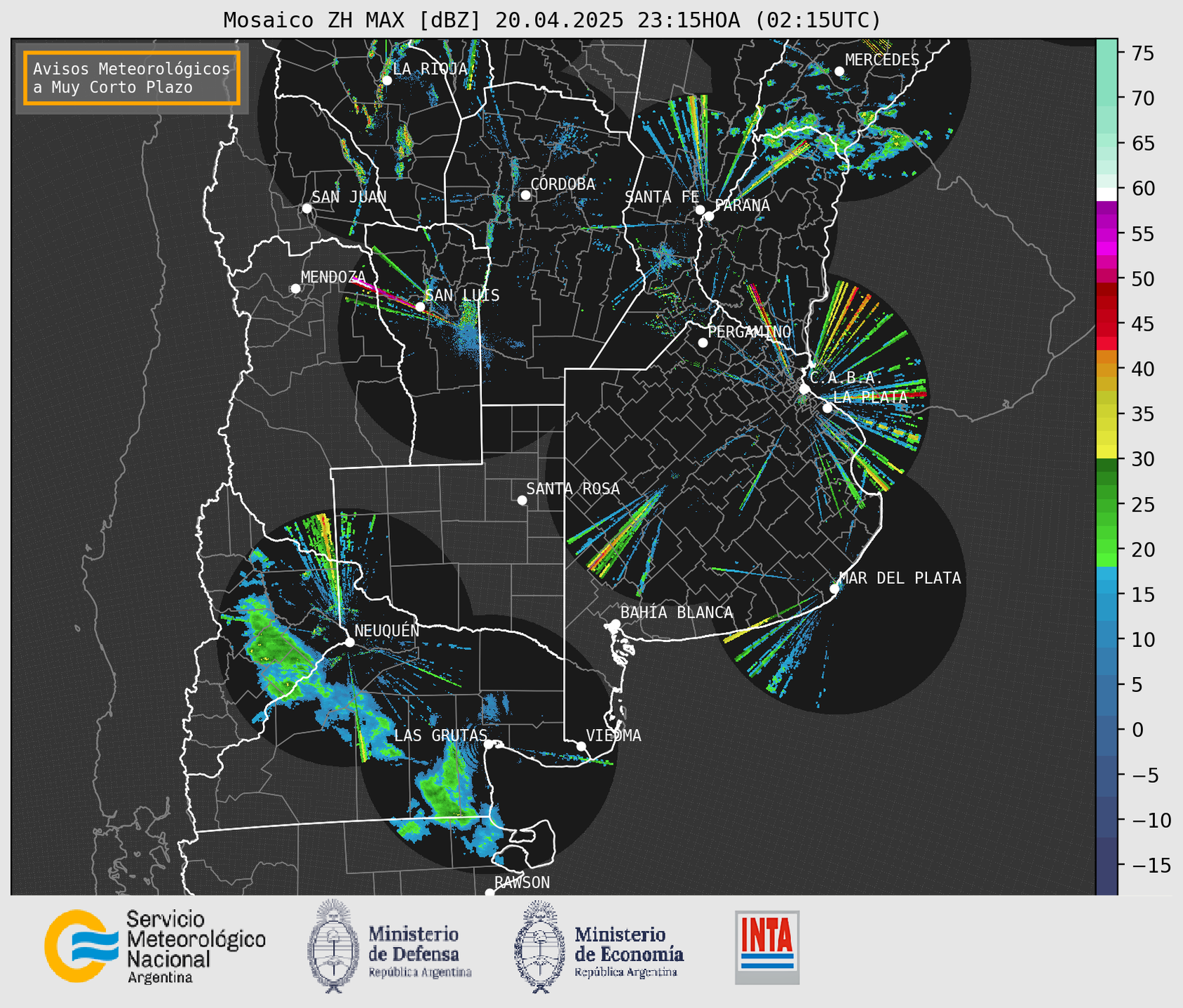This screenshot has height=1008, width=1183.
Task: Click the Rawson city marker dot
Action: point(489,893)
